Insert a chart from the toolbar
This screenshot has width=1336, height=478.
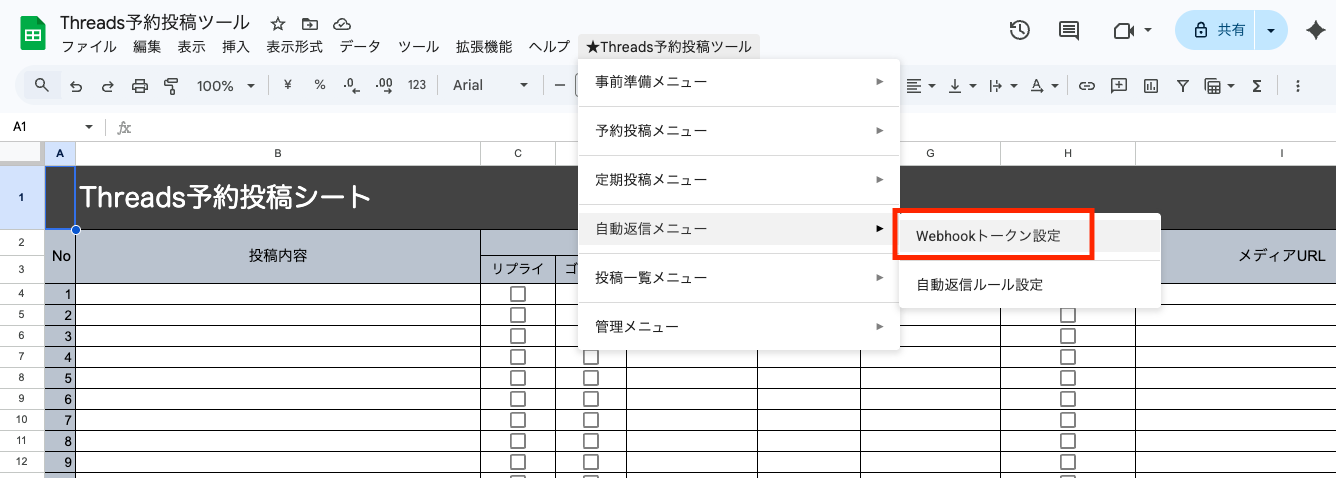tap(1151, 86)
